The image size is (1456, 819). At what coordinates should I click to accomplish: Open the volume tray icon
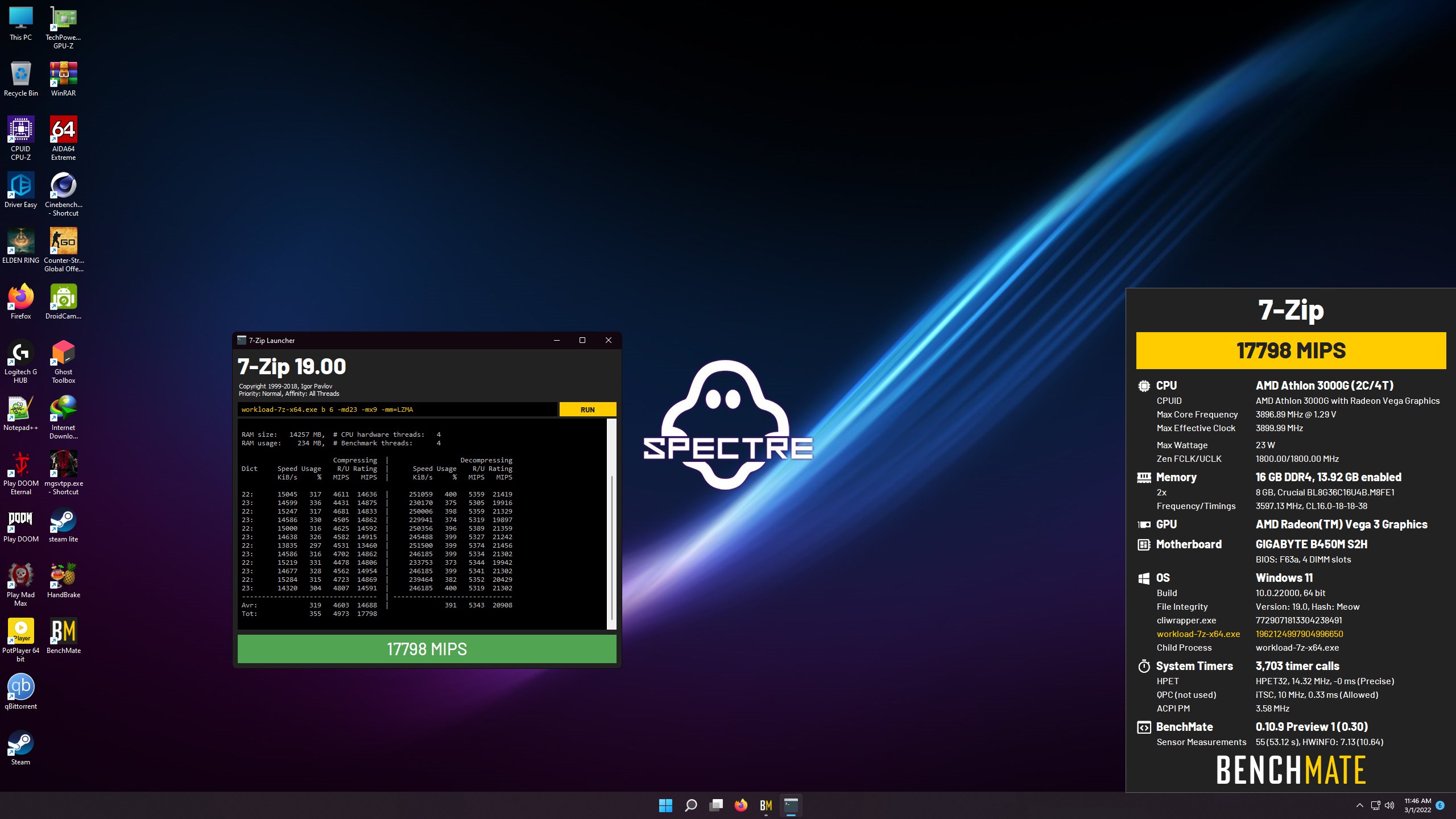point(1389,805)
